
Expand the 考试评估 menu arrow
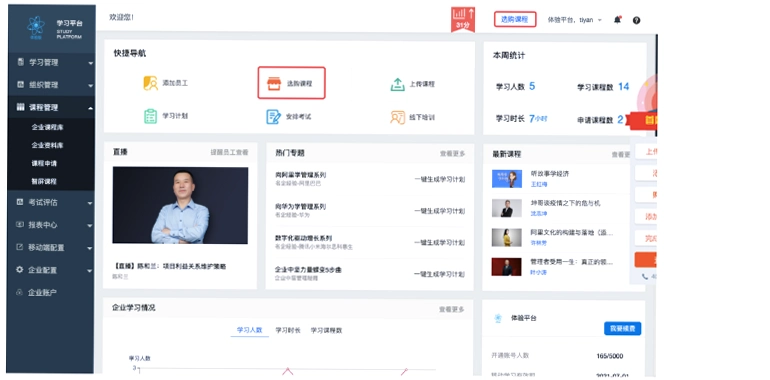click(x=90, y=203)
